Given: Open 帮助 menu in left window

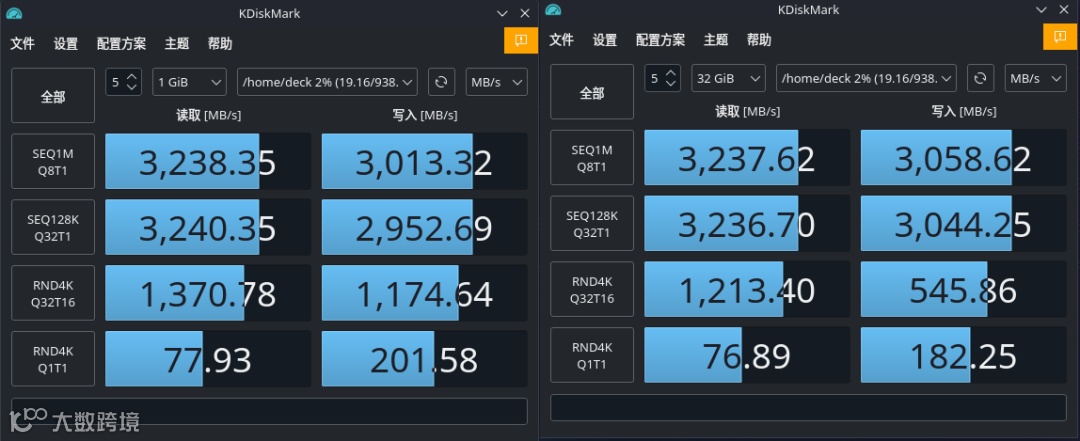Looking at the screenshot, I should pos(220,44).
